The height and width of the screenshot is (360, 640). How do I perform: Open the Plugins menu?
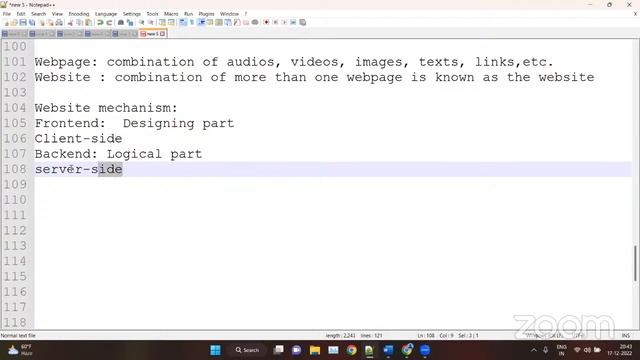206,14
